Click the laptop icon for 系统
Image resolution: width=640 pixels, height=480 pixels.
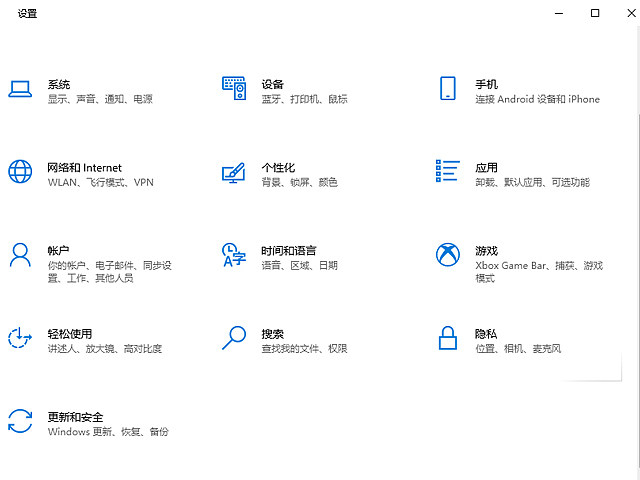tap(20, 89)
